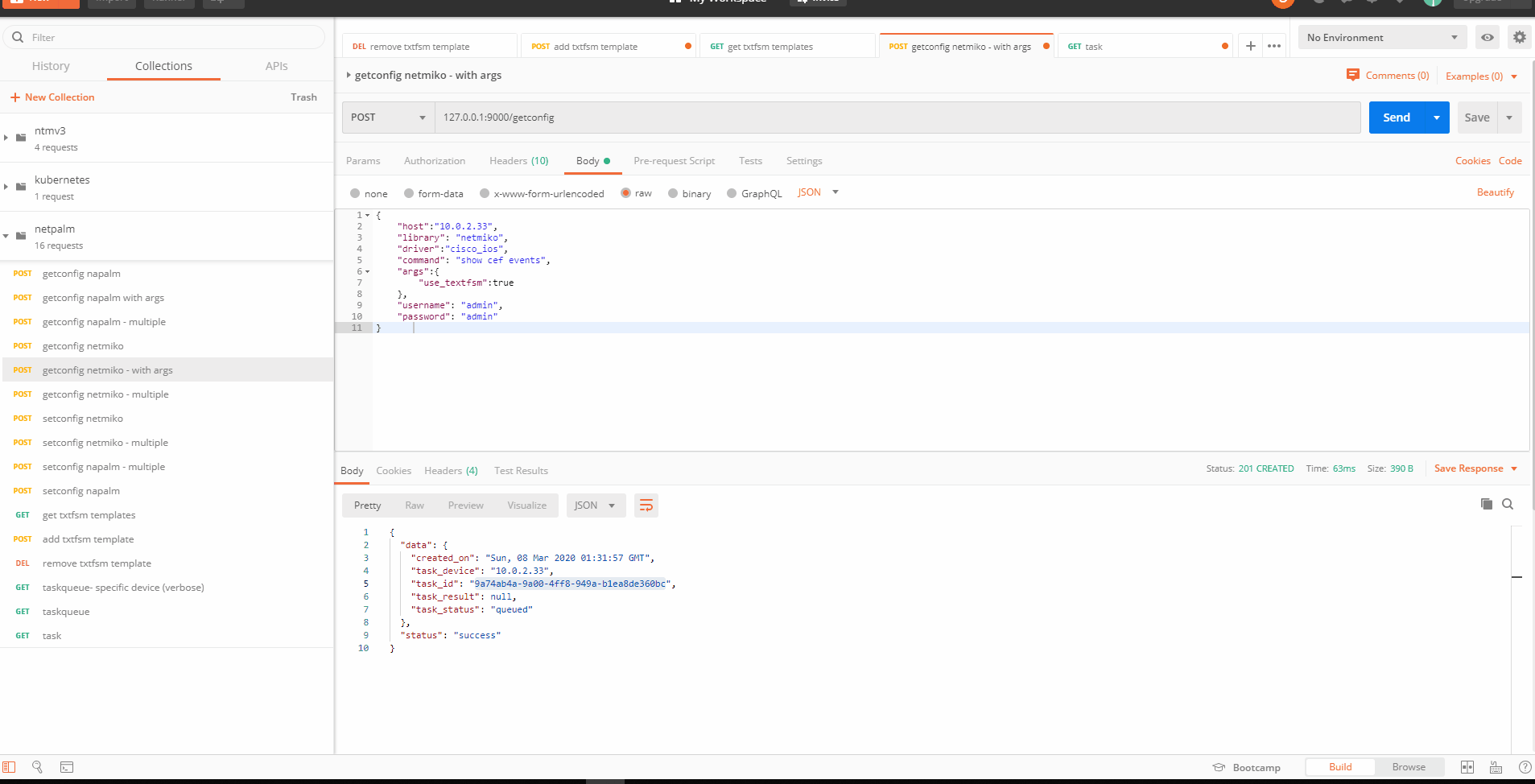Fold the args object at line 6
This screenshot has height=784, width=1535.
(368, 272)
